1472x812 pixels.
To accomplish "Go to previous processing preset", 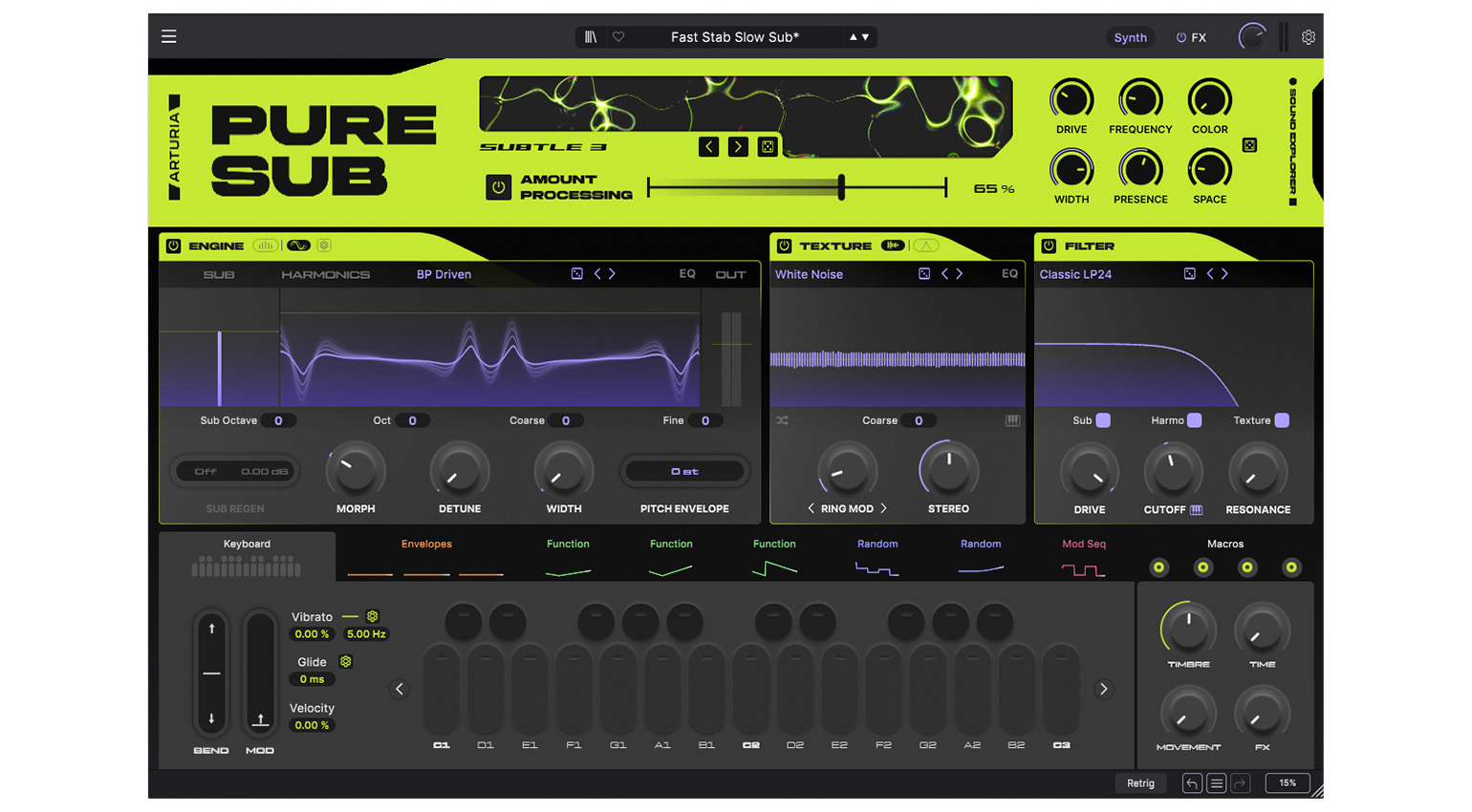I will pyautogui.click(x=708, y=147).
